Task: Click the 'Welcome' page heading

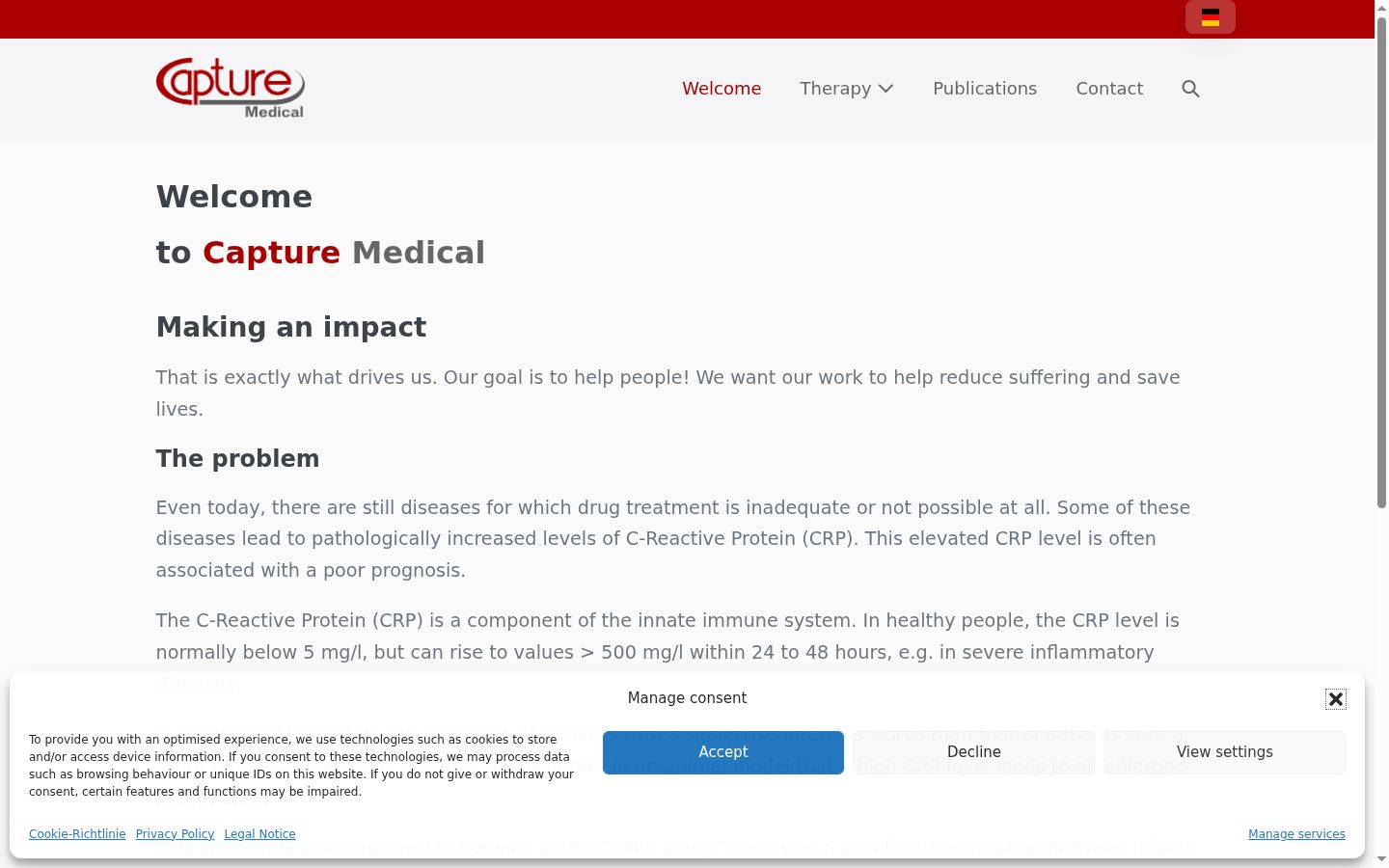Action: tap(234, 197)
